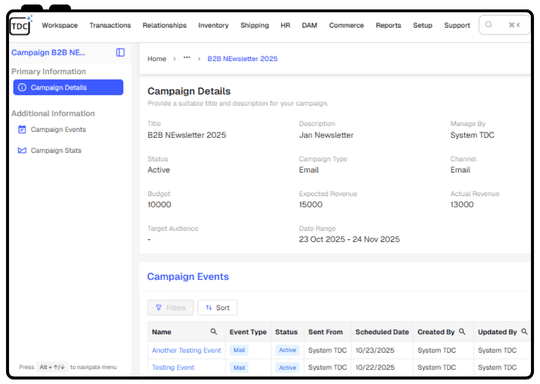Select Campaign Details in sidebar

coord(68,87)
